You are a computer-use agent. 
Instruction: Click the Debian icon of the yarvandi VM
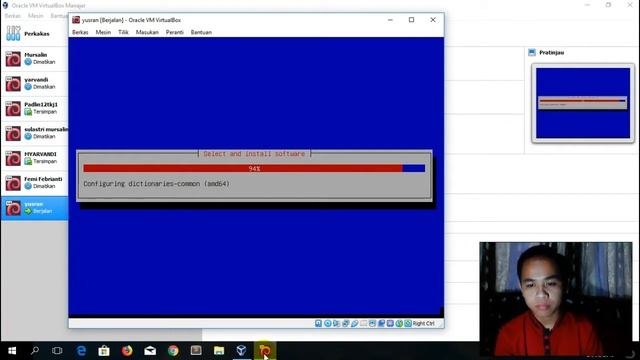[13, 84]
